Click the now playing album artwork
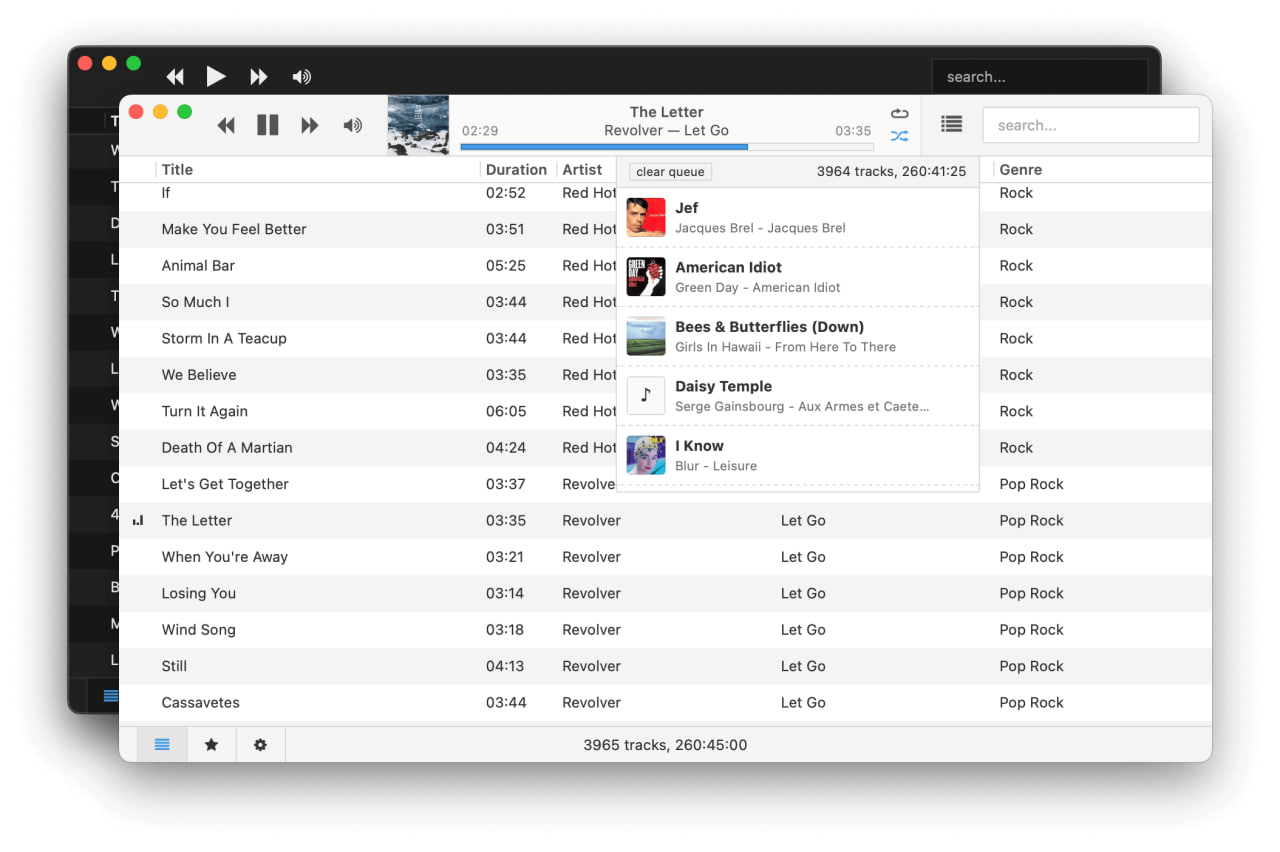1280x852 pixels. [418, 125]
